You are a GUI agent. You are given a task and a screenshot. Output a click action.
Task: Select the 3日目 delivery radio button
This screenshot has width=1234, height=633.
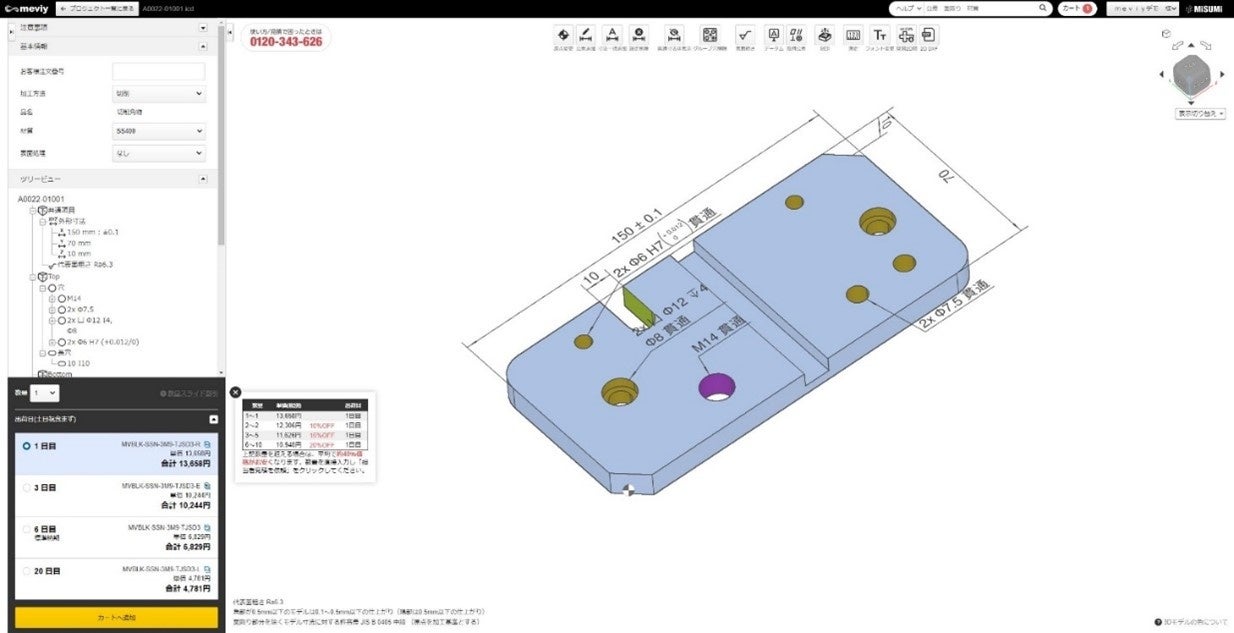pyautogui.click(x=27, y=488)
